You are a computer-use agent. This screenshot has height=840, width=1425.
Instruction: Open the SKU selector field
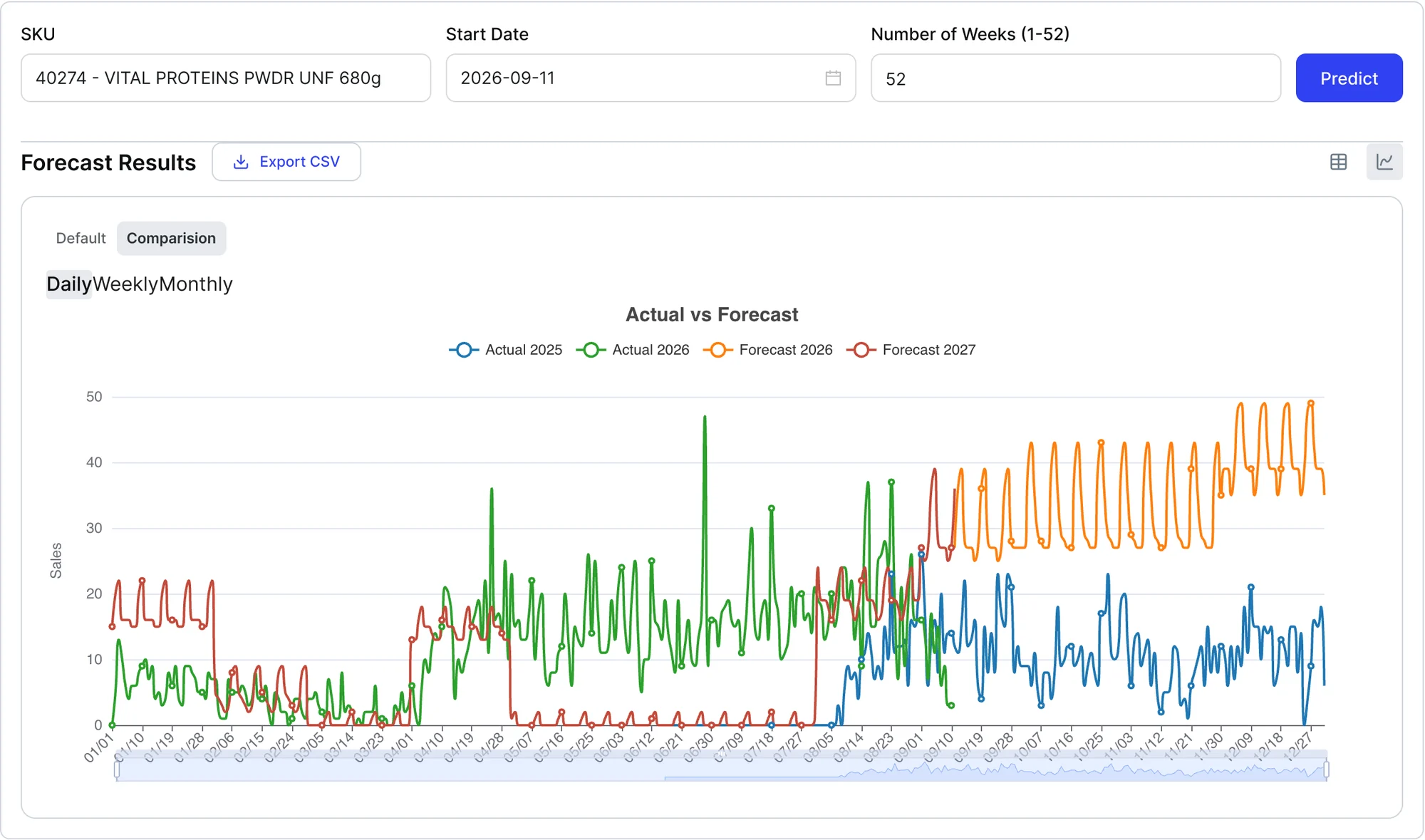(226, 78)
